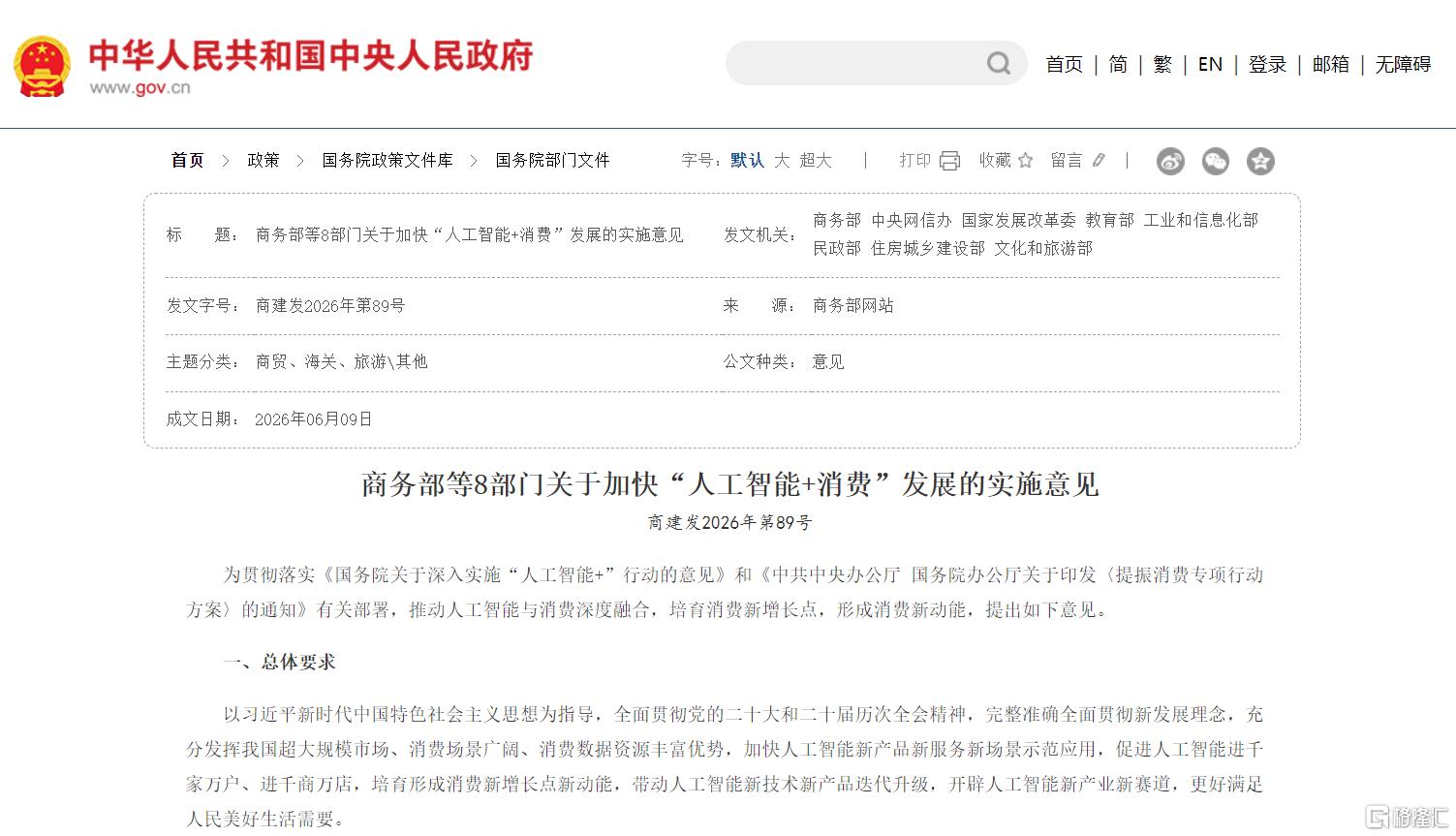Click issuing agency 中央网信办

(911, 221)
